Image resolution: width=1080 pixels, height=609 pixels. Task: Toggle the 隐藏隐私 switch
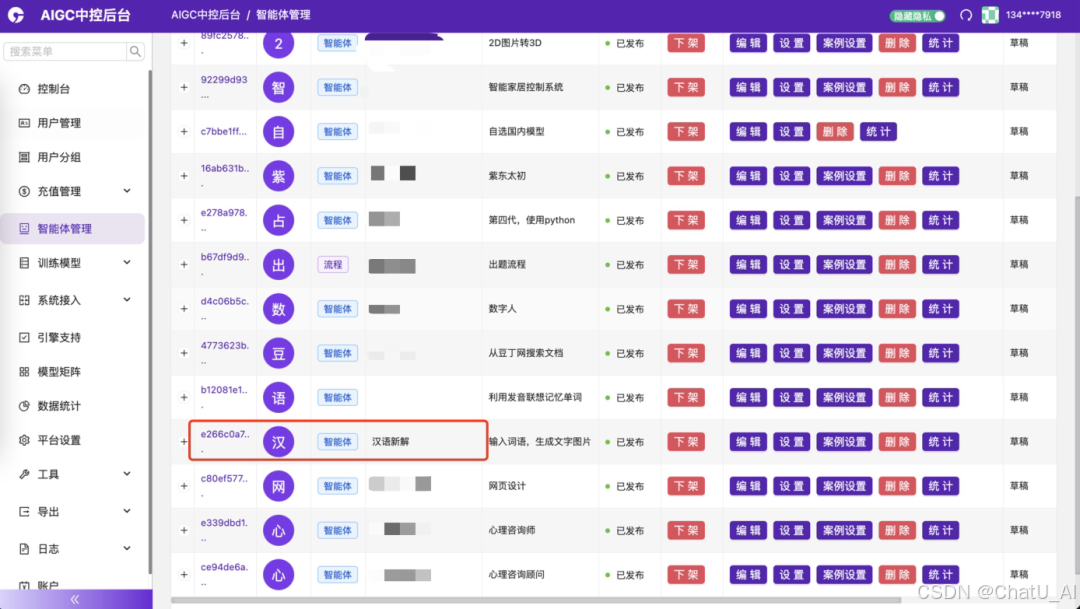(918, 16)
